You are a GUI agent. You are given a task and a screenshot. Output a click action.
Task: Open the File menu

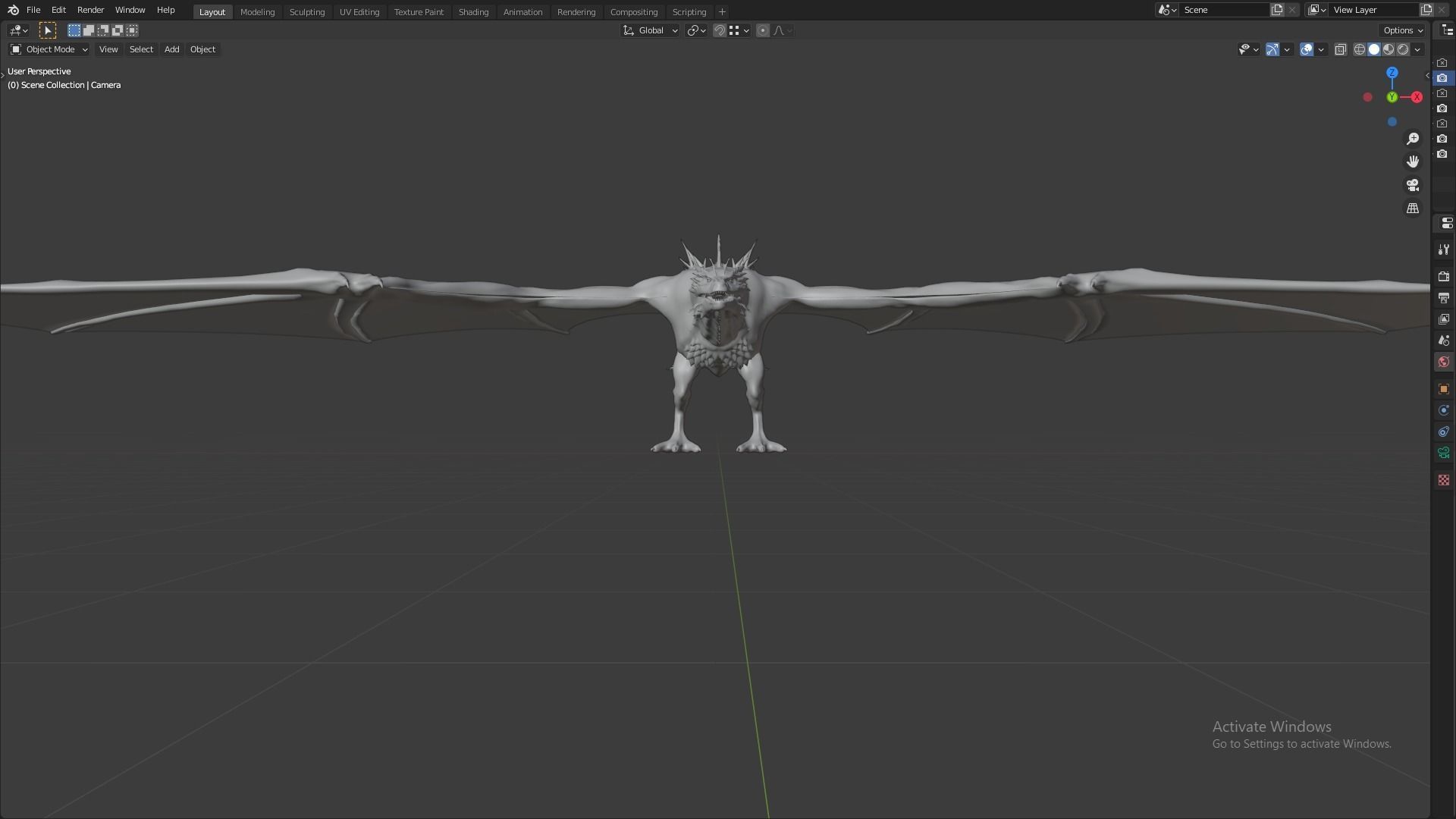(33, 10)
